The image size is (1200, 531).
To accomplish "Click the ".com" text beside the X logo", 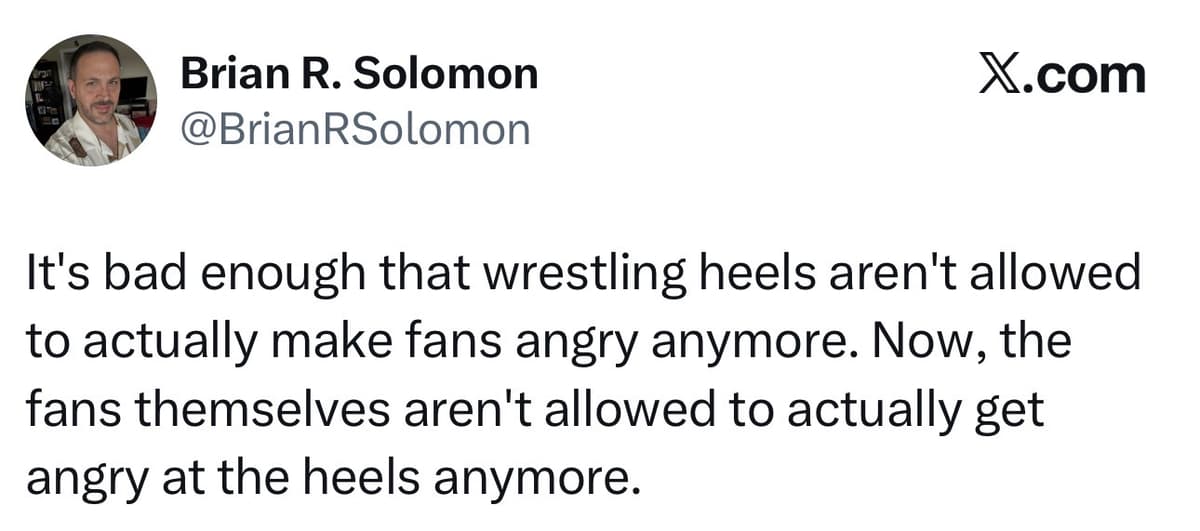I will (1088, 76).
